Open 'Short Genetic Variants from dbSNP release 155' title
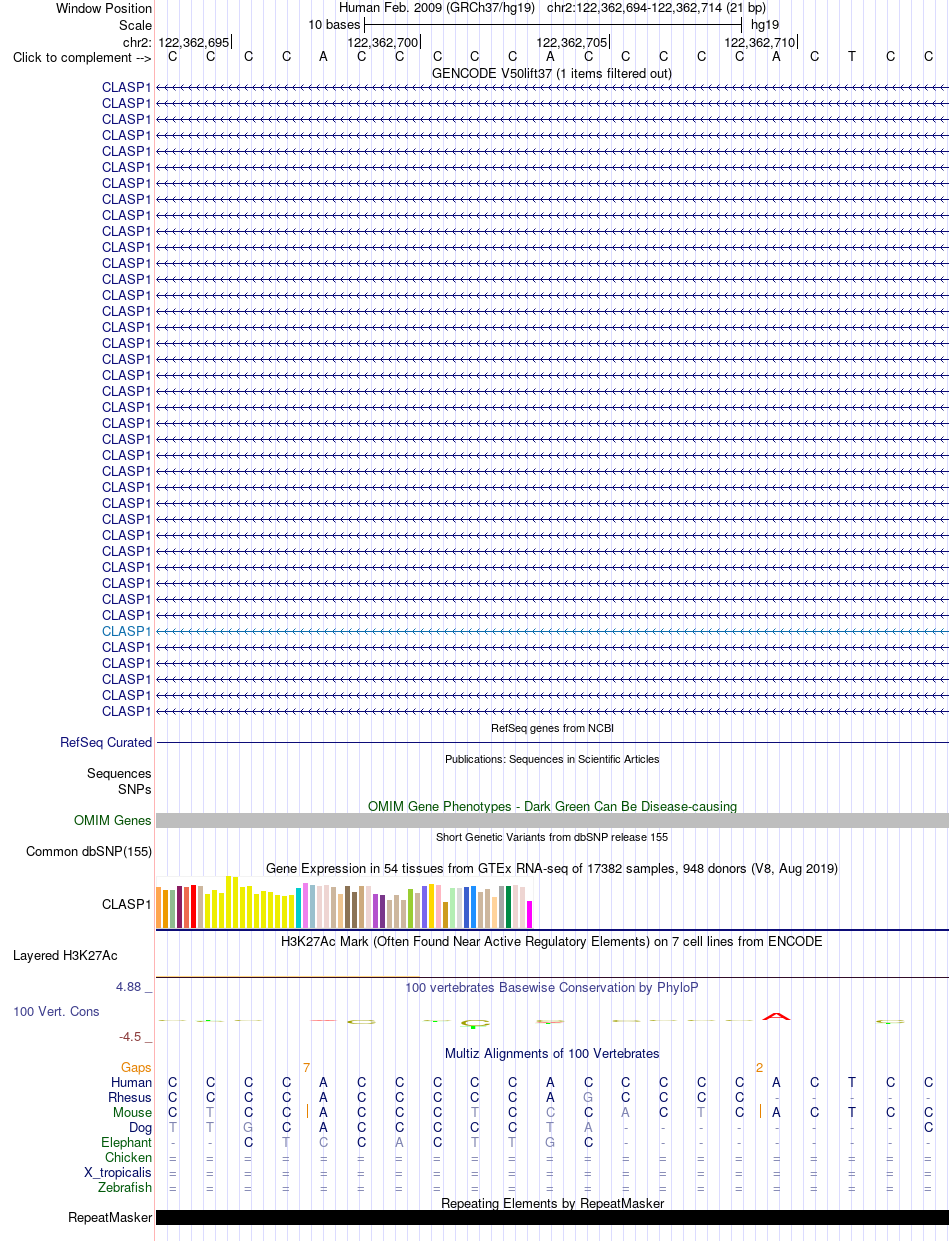Viewport: 950px width, 1241px height. [x=552, y=837]
